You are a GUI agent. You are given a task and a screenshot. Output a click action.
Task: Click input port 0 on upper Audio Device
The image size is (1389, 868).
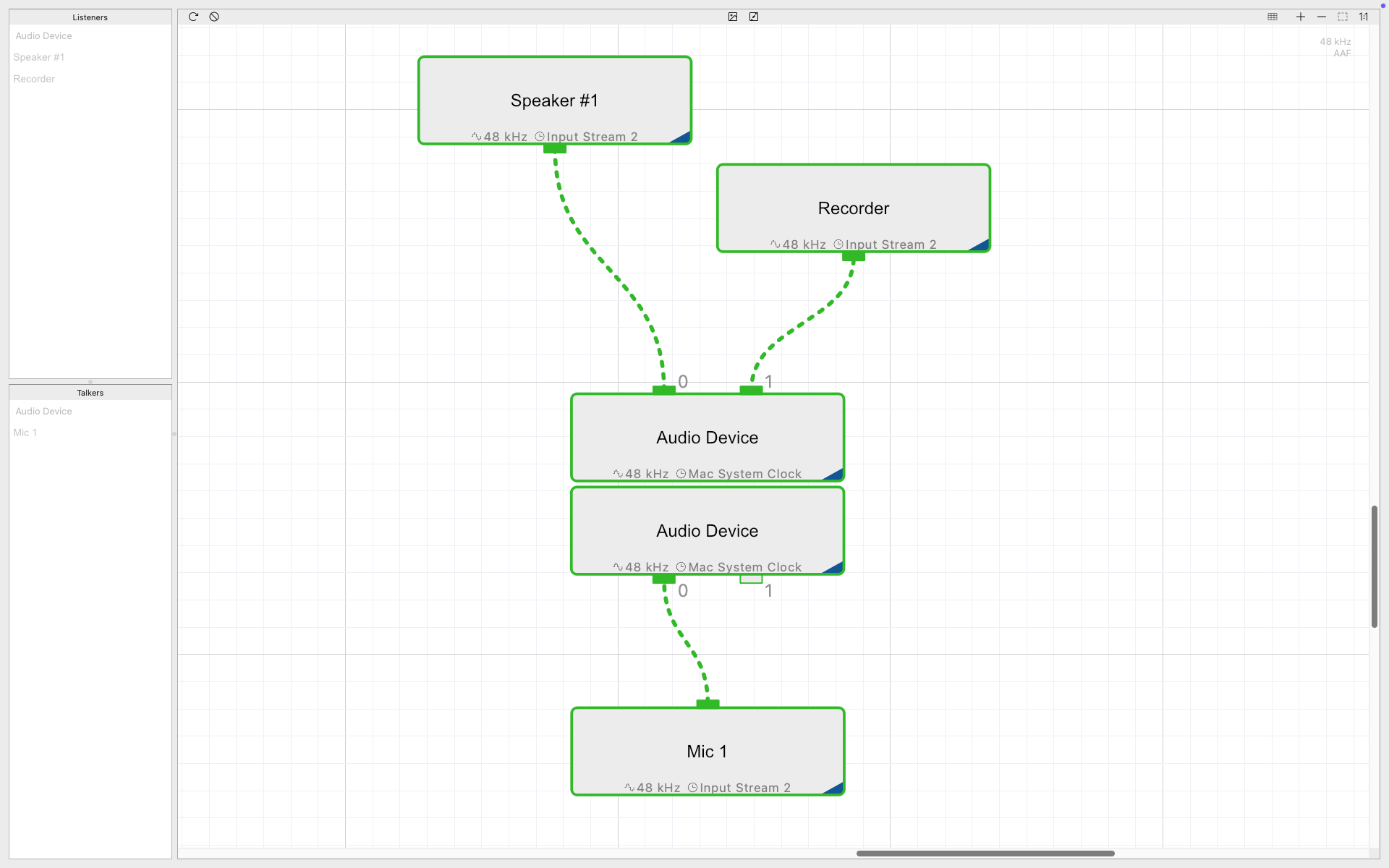pyautogui.click(x=664, y=390)
